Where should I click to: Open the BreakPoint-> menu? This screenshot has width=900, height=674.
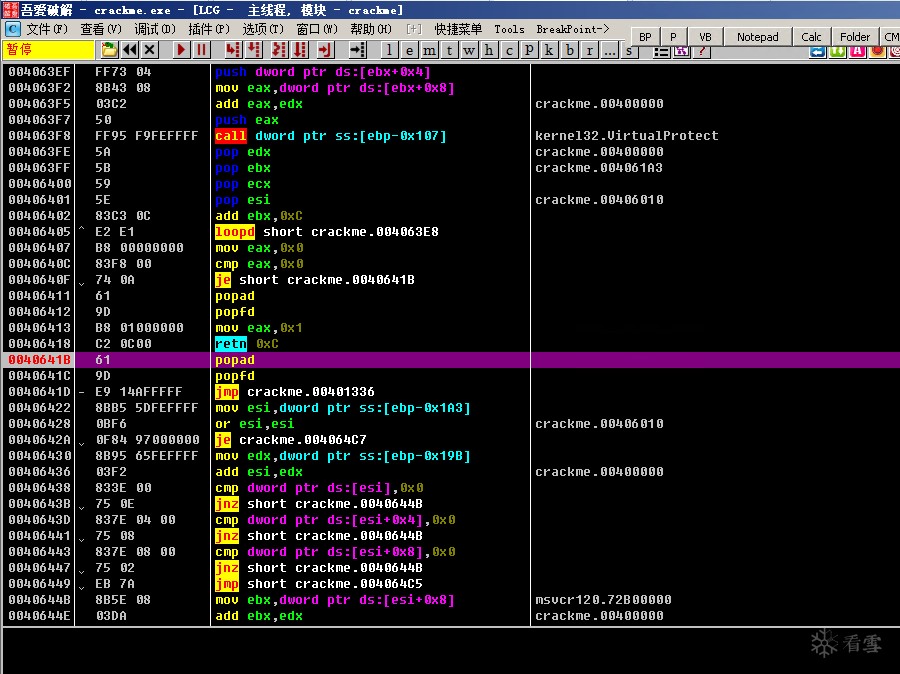pos(573,29)
